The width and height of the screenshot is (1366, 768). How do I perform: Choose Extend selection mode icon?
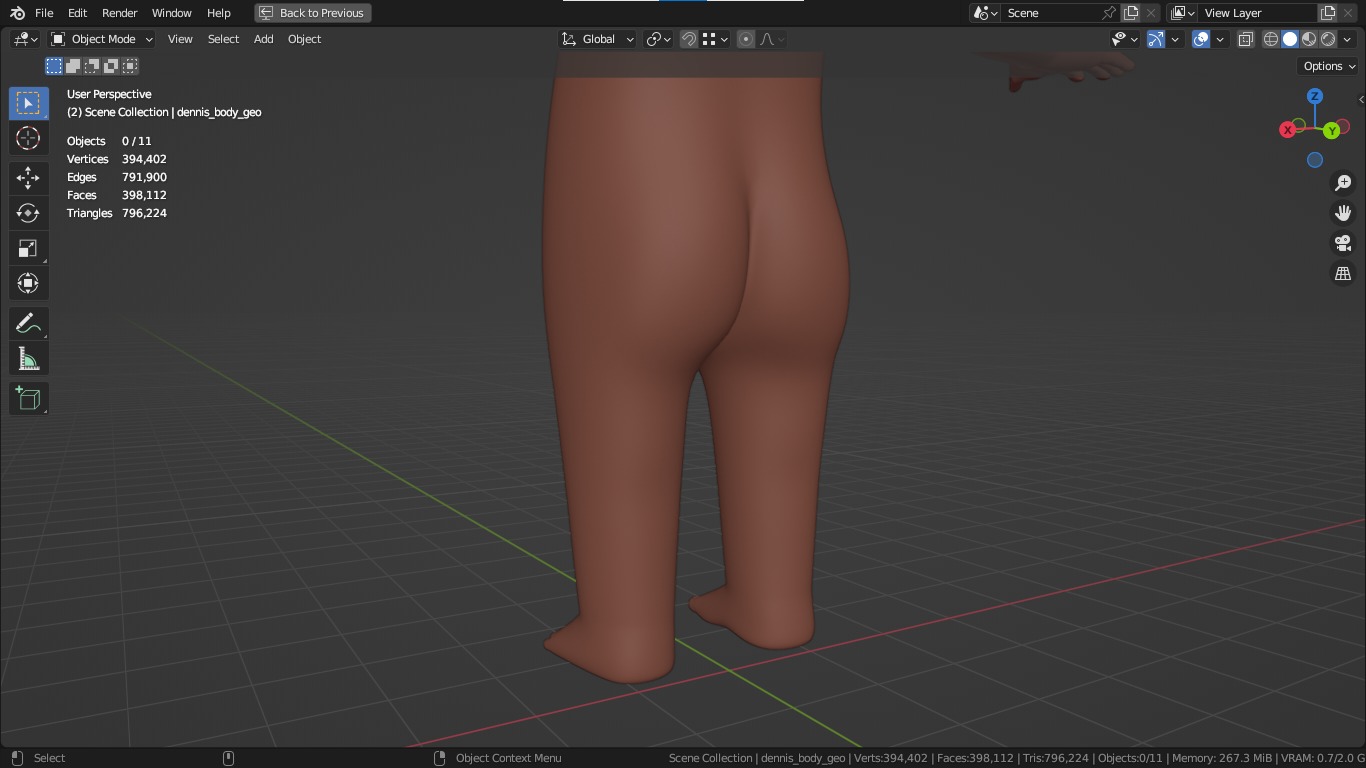(x=73, y=66)
